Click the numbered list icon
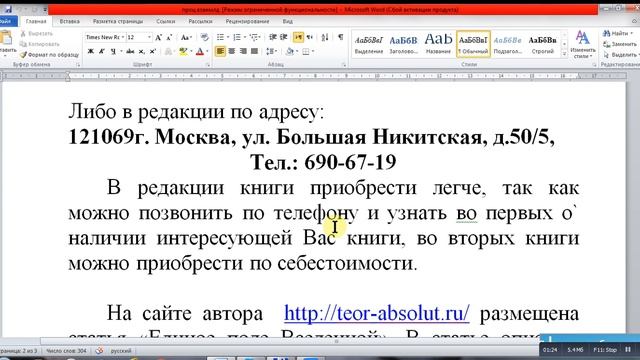 [237, 38]
